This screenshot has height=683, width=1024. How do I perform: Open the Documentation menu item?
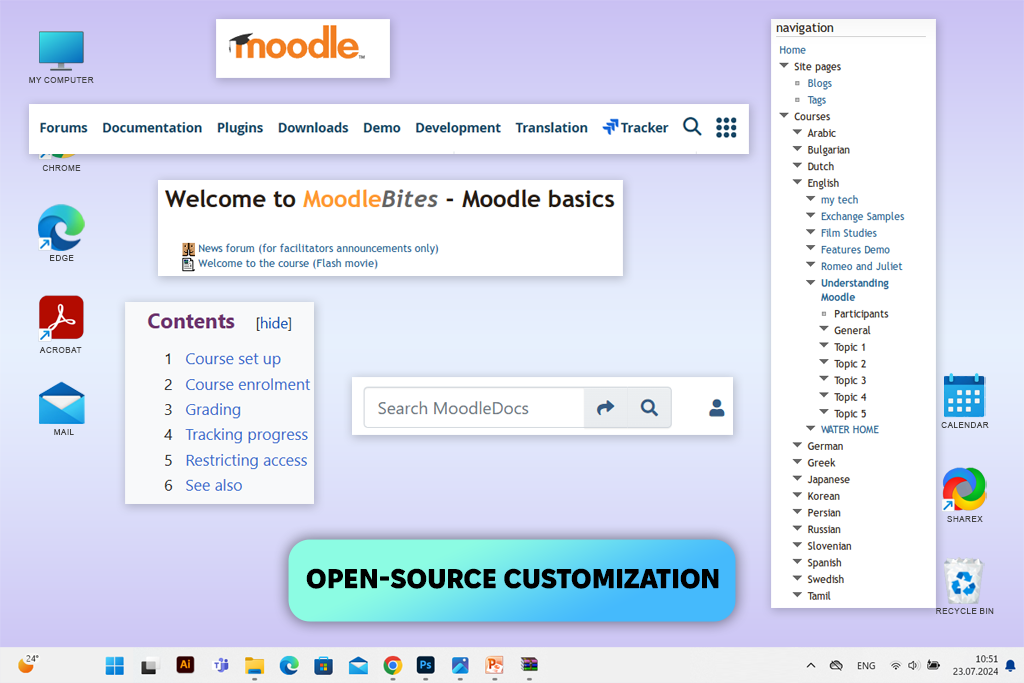(x=152, y=127)
